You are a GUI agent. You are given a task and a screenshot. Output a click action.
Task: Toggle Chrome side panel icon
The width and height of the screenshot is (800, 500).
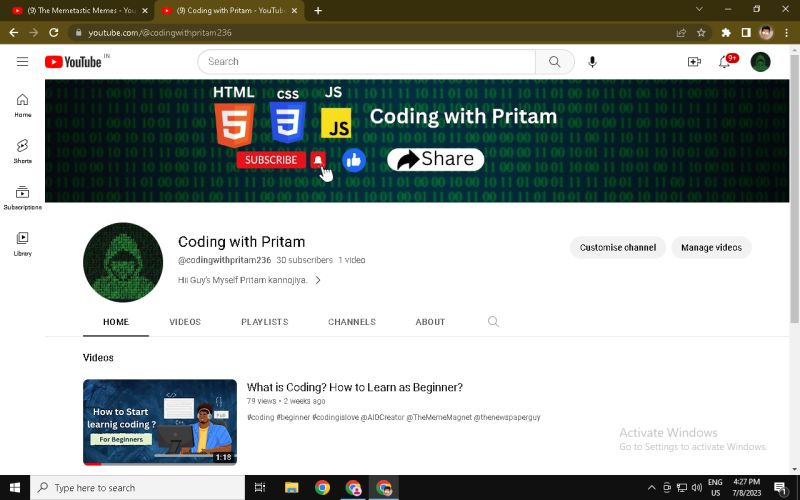746,33
